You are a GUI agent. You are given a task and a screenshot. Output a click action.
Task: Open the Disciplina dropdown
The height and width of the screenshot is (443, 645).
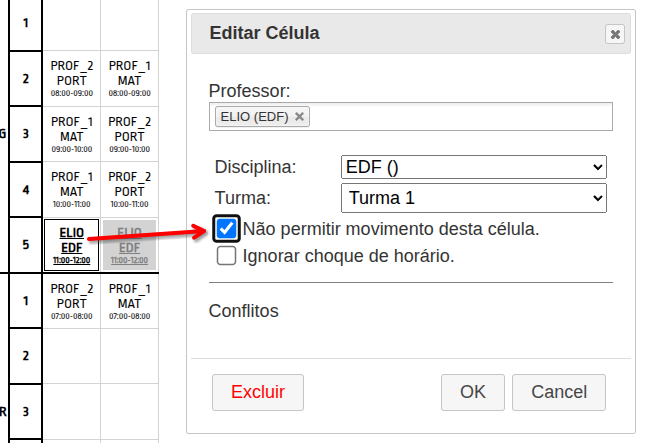click(473, 167)
